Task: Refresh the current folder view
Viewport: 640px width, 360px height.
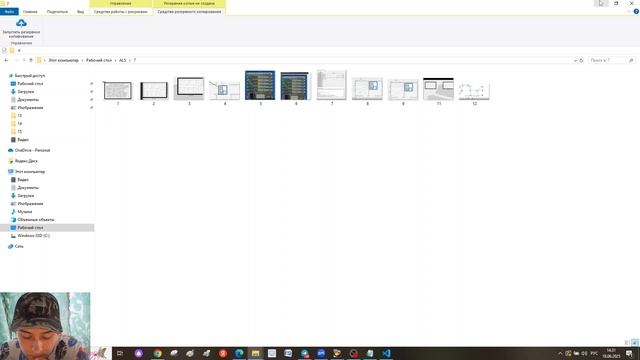Action: point(581,60)
